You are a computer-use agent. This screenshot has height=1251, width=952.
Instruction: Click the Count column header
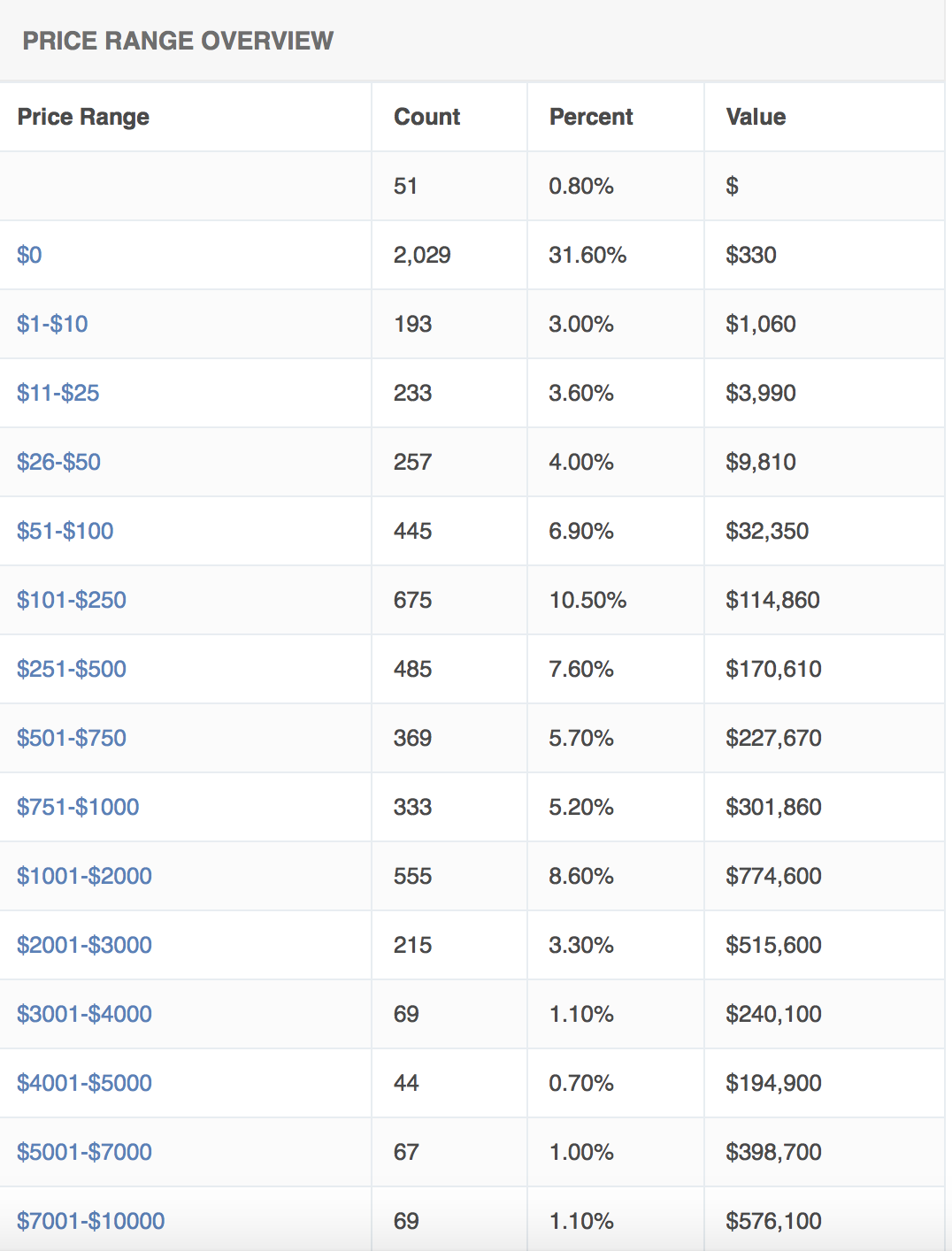426,117
